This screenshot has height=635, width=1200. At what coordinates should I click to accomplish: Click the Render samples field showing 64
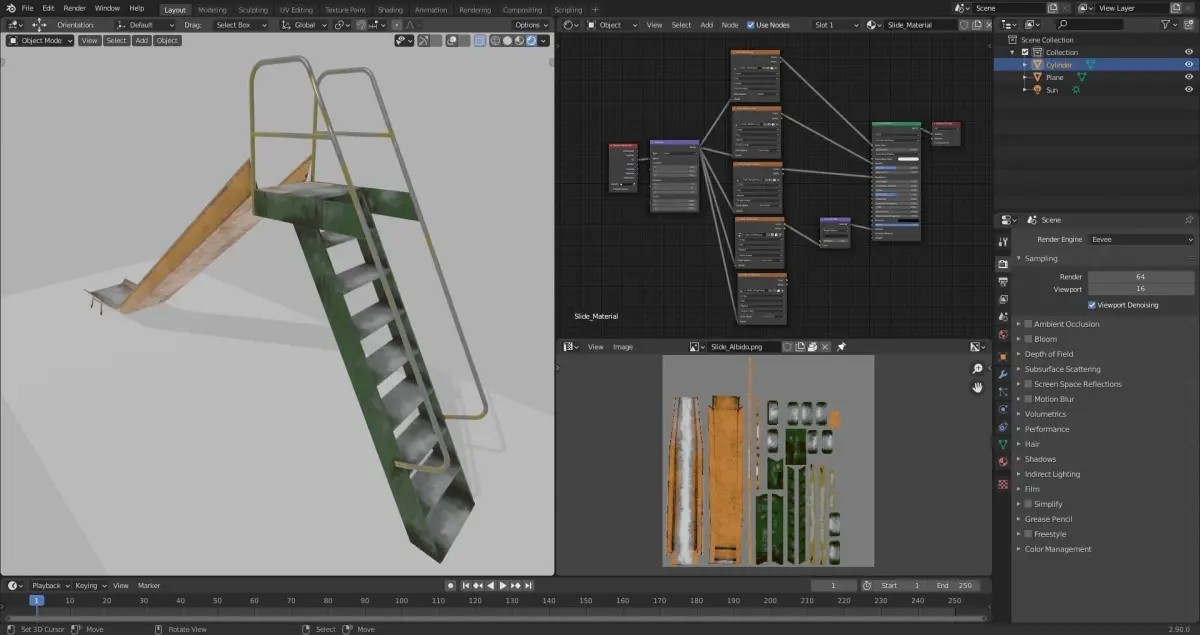click(1140, 276)
